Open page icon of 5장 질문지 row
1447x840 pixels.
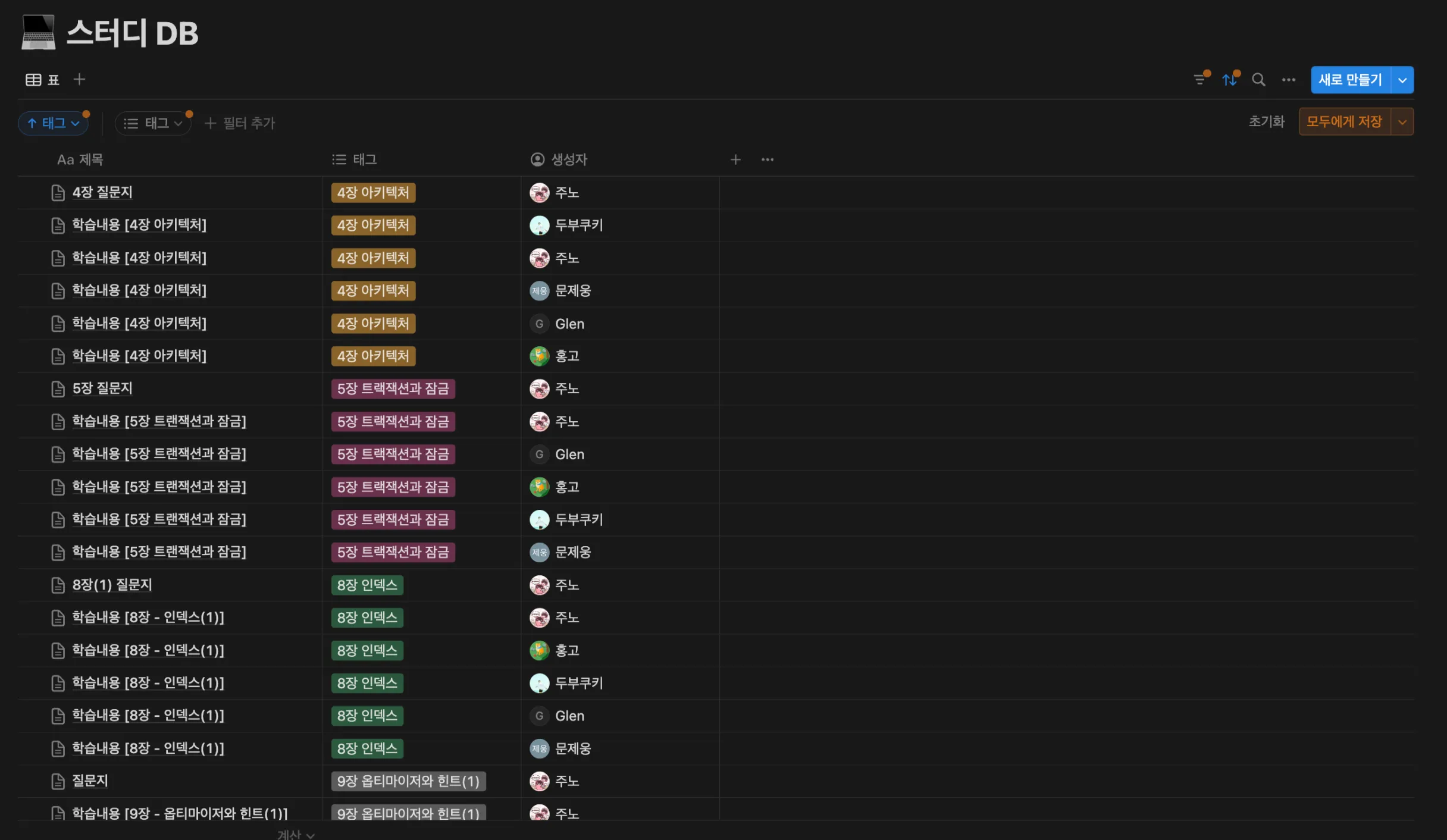pos(58,389)
